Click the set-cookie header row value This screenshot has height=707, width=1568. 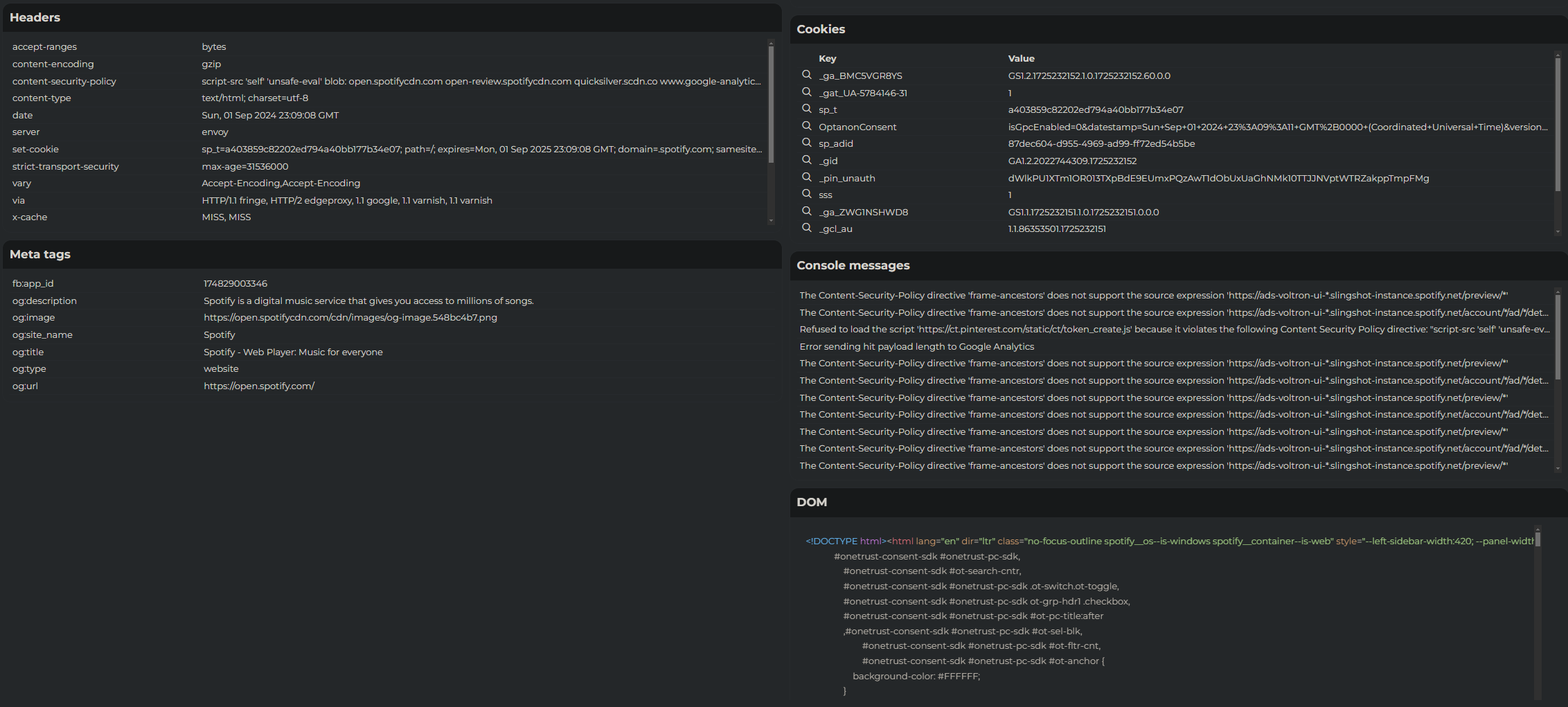coord(481,150)
